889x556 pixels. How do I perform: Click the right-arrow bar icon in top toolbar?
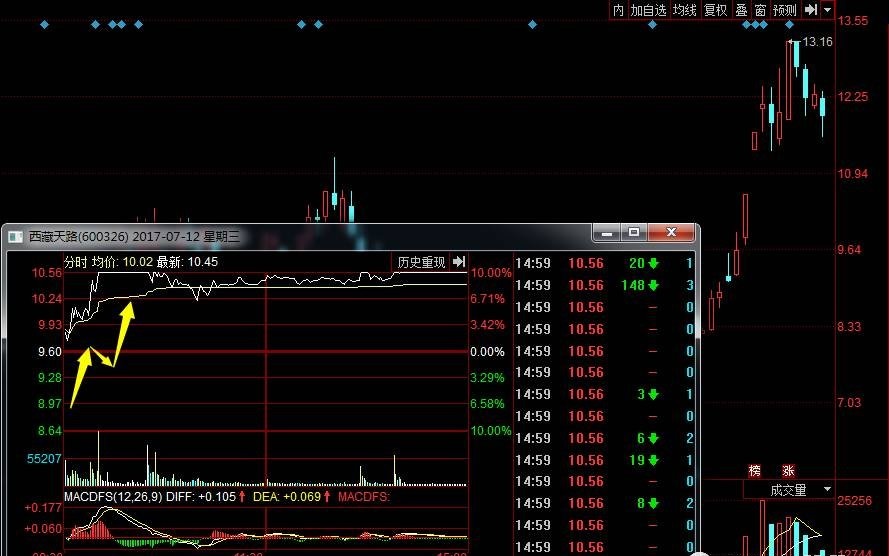[x=811, y=10]
